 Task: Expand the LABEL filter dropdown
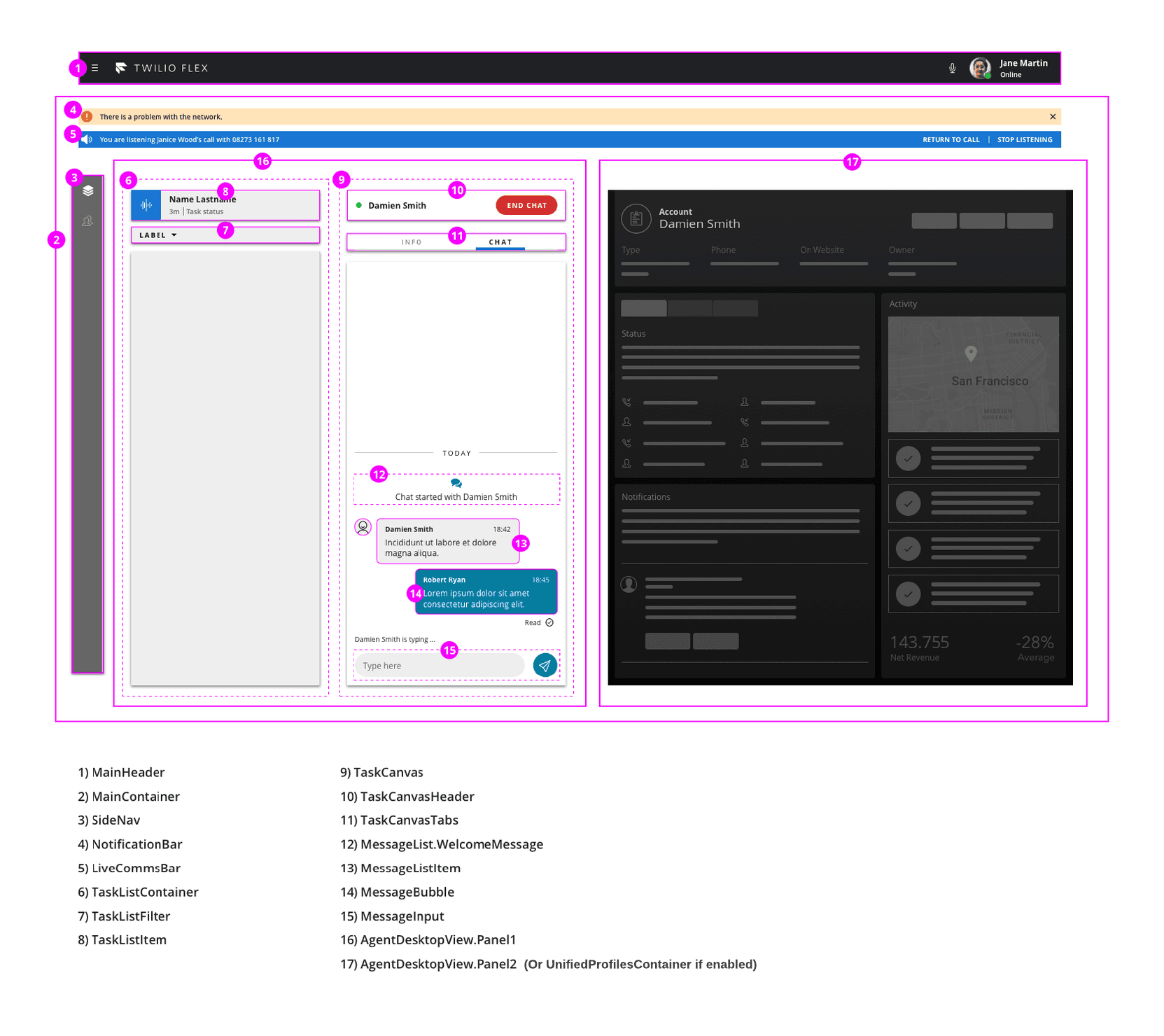(156, 234)
